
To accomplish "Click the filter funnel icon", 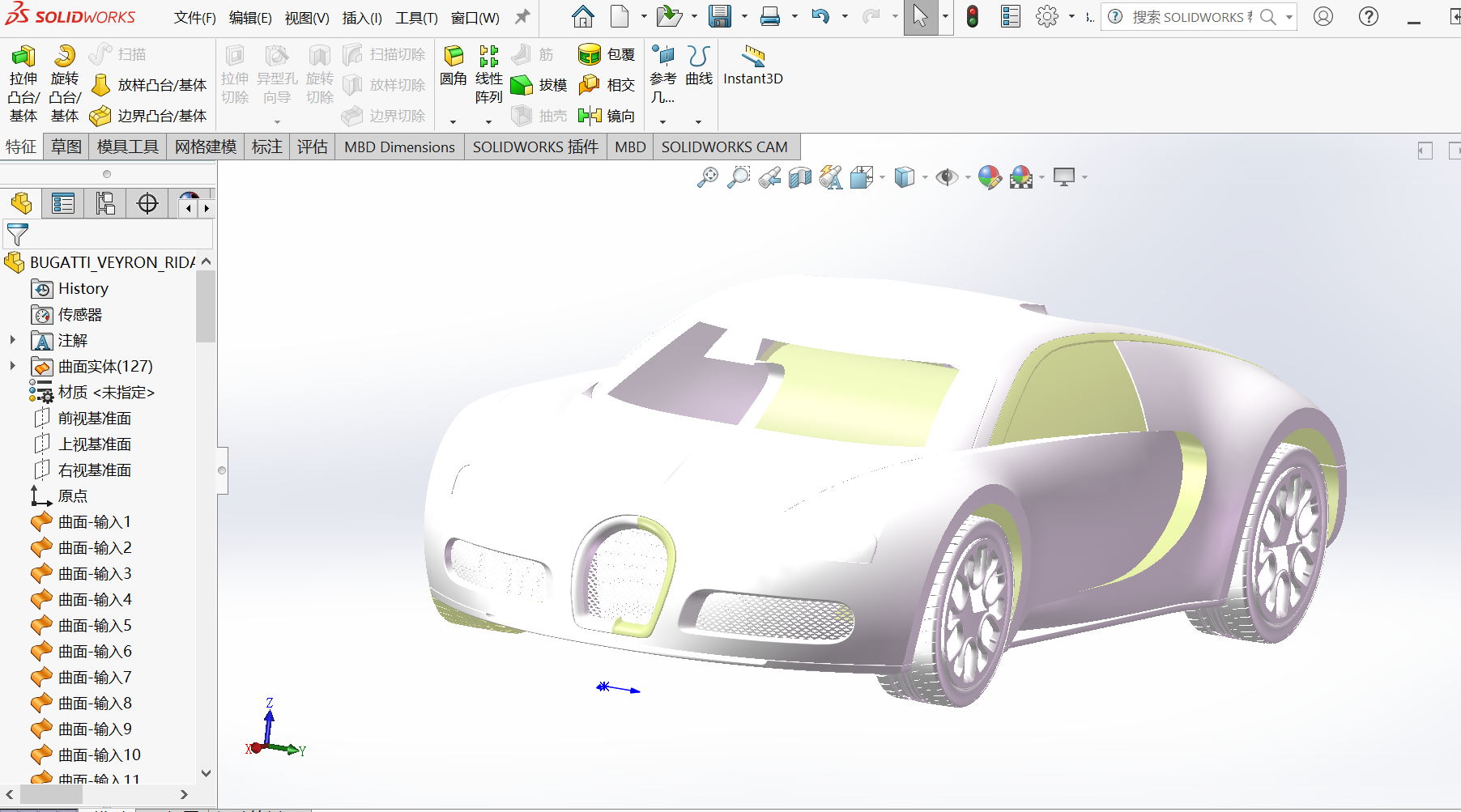I will 18,235.
